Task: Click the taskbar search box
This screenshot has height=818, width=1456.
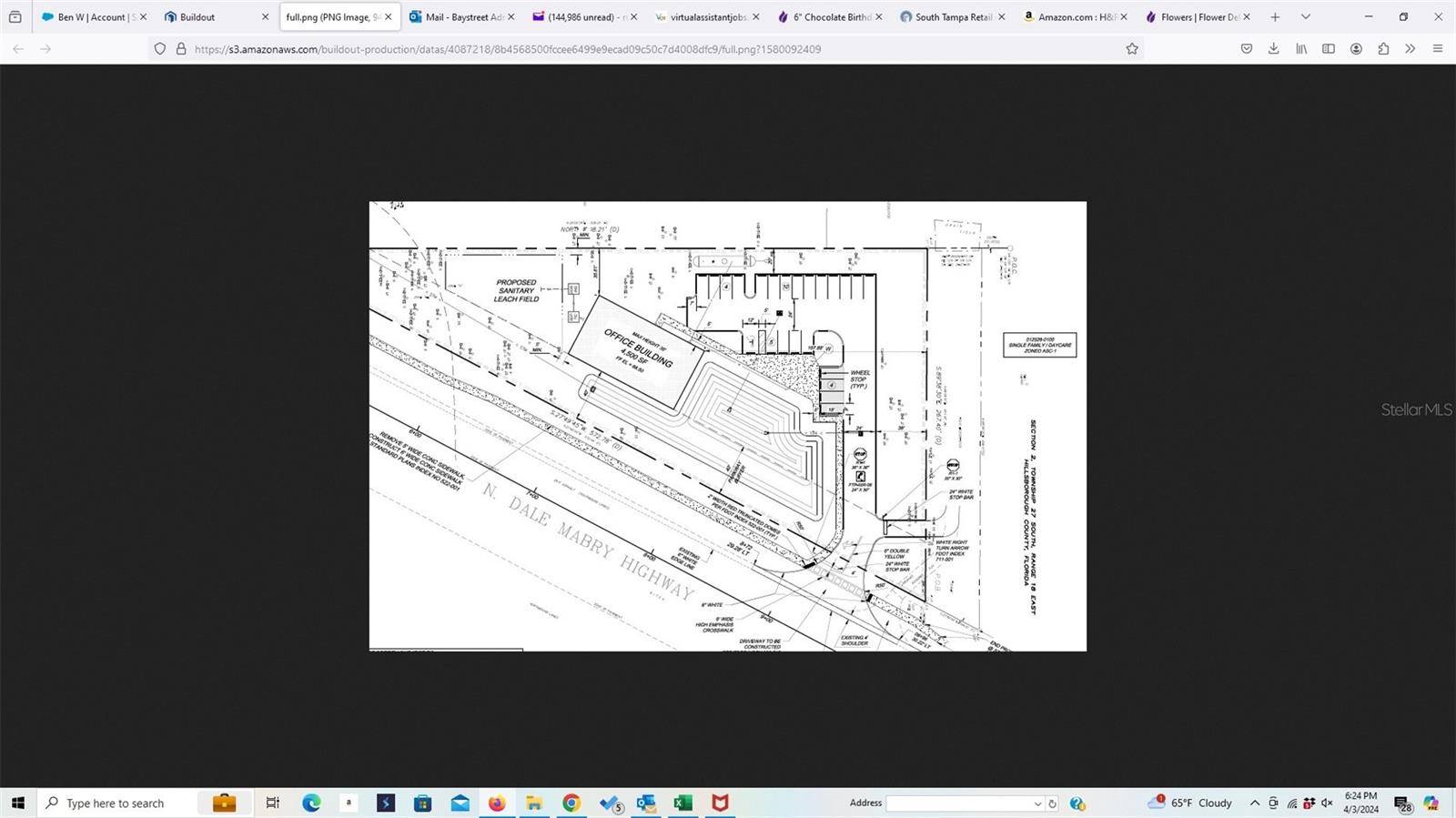Action: coord(116,803)
